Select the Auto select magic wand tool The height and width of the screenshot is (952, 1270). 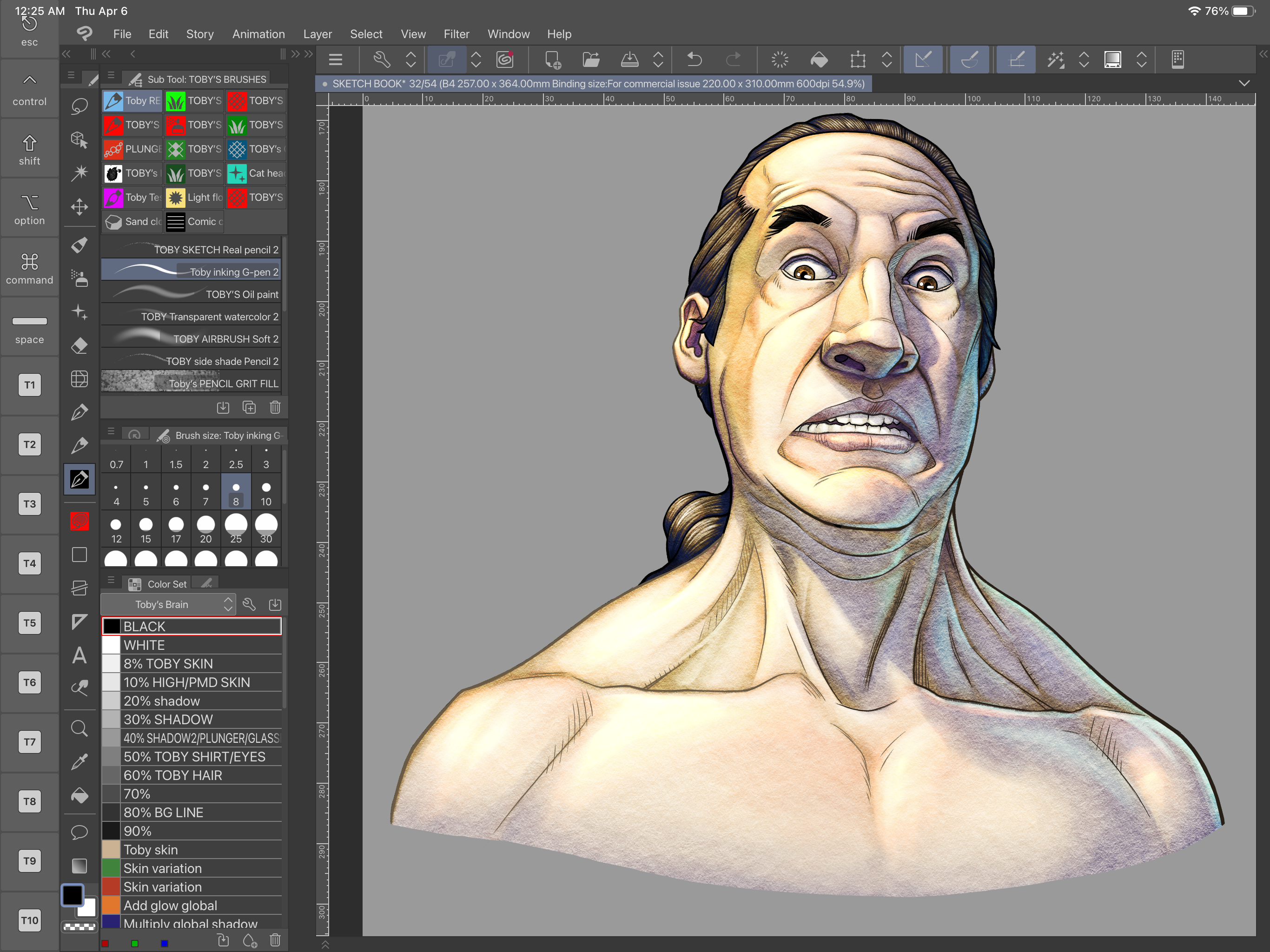click(79, 173)
